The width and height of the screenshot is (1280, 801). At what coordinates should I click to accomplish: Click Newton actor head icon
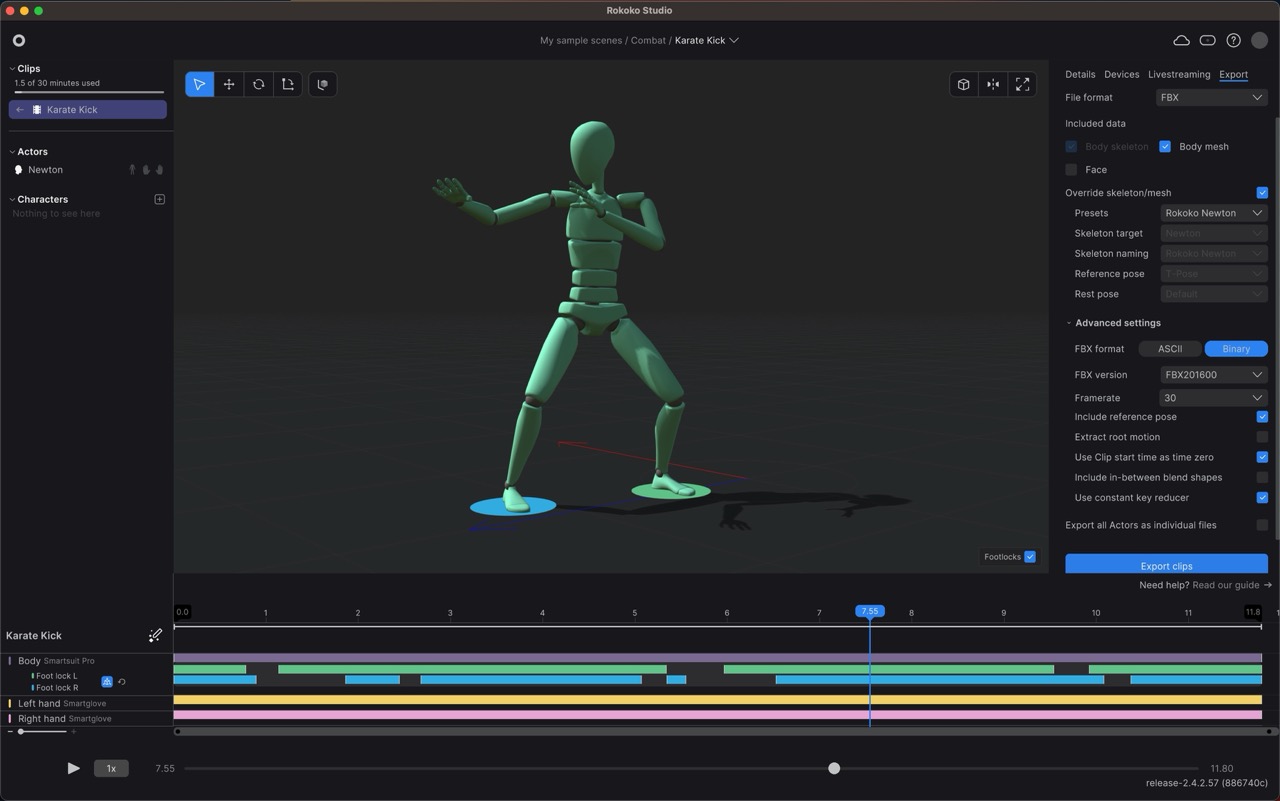pos(18,170)
